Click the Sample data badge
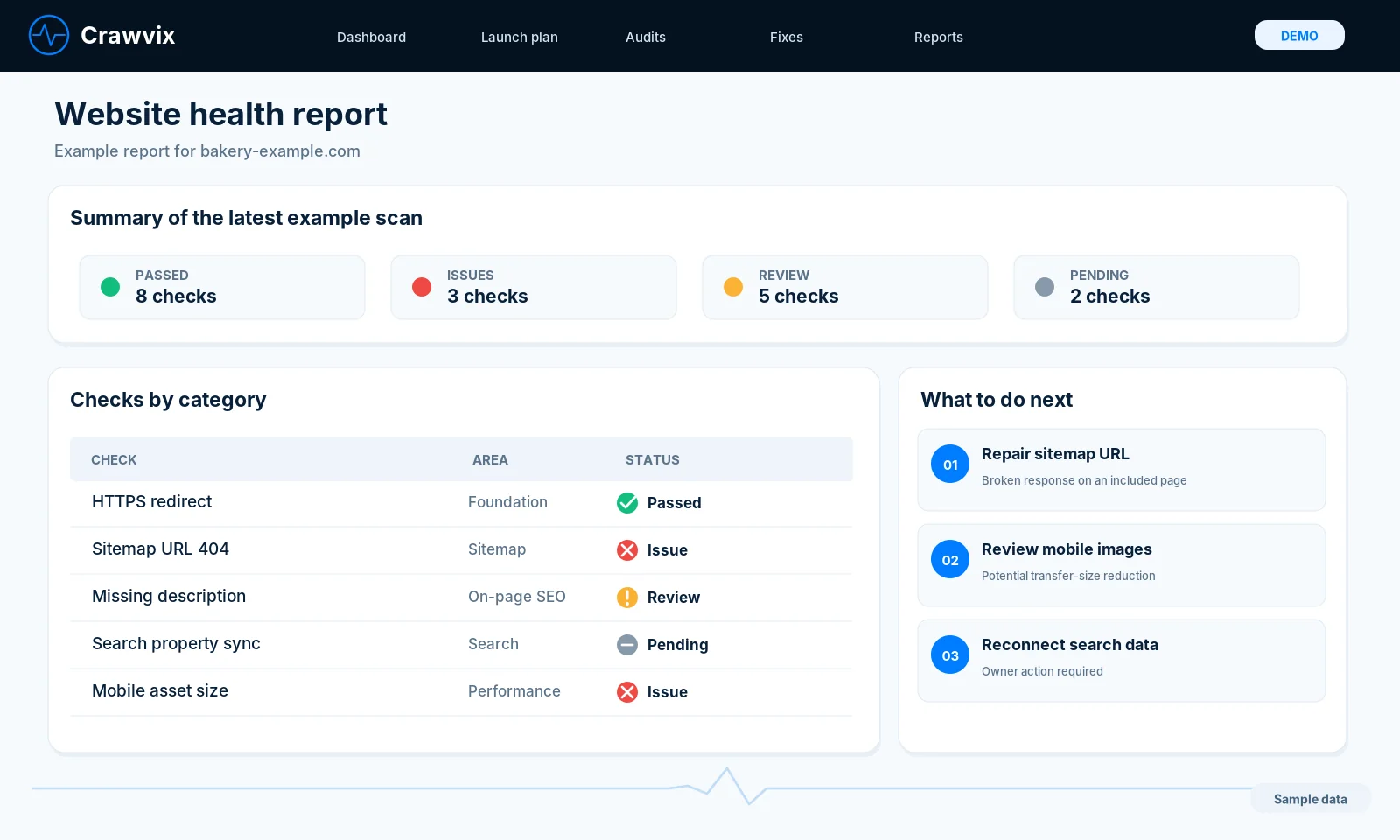 [x=1311, y=799]
